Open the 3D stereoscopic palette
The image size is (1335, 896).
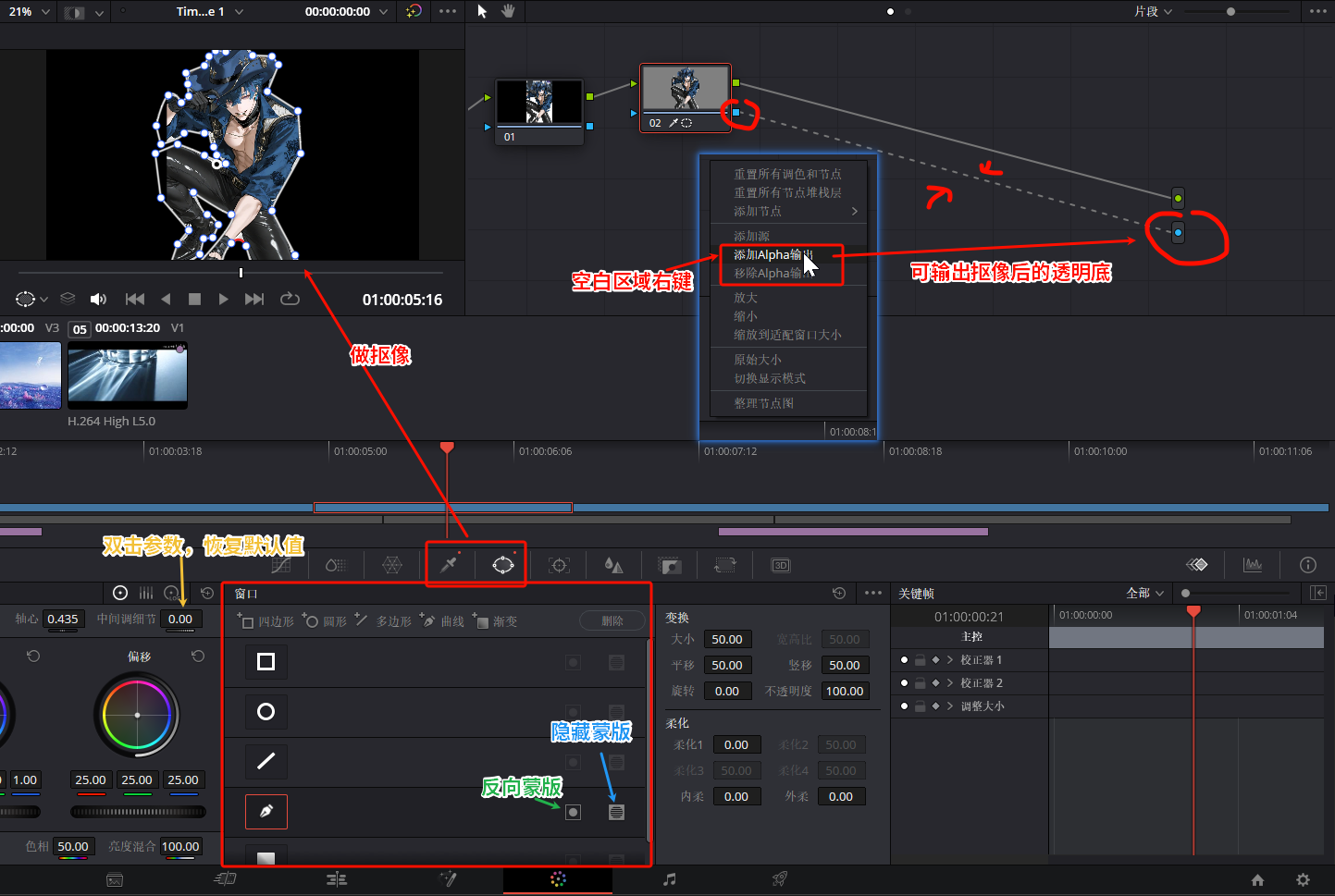781,565
